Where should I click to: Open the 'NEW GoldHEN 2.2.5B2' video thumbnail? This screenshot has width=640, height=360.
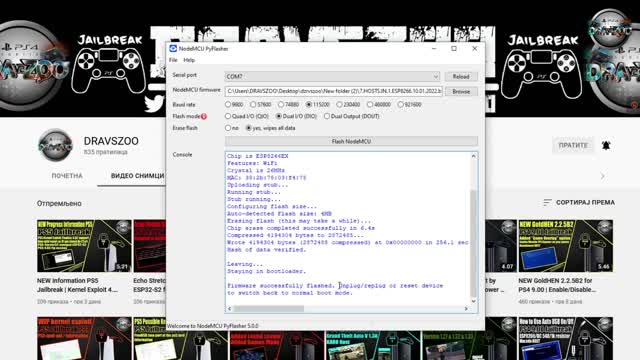point(565,246)
